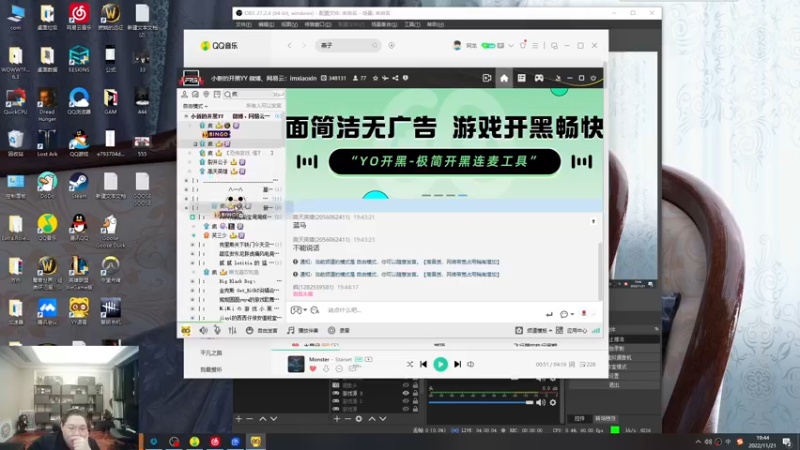Expand the Big Black Dog sub-channel
Viewport: 800px width, 450px height.
[x=193, y=281]
